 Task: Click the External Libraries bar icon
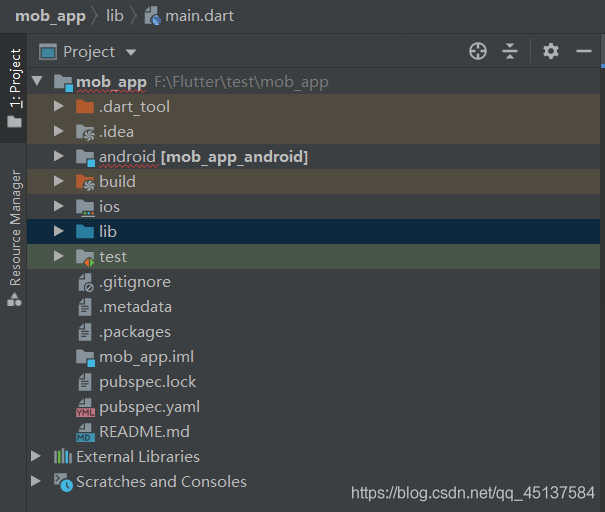click(x=63, y=456)
